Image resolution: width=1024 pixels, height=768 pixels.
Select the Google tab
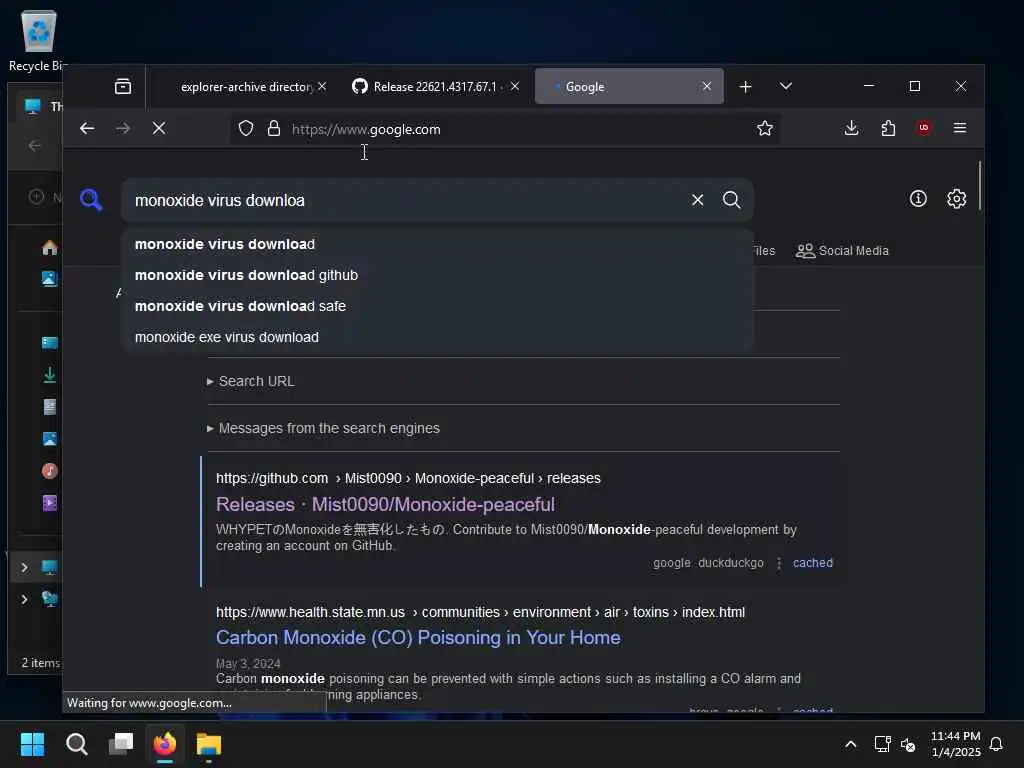coord(629,86)
